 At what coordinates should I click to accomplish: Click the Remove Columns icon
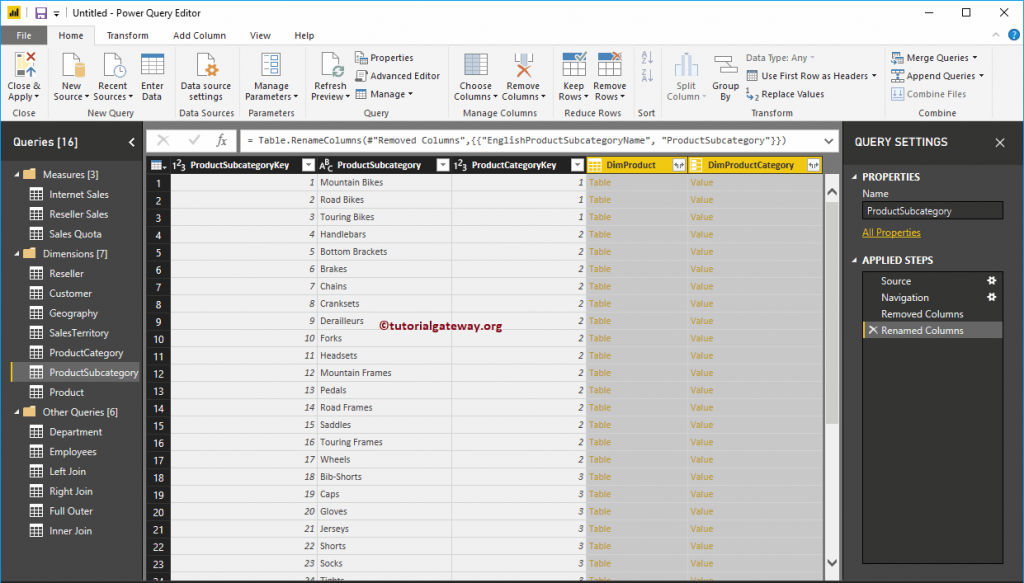pos(524,76)
